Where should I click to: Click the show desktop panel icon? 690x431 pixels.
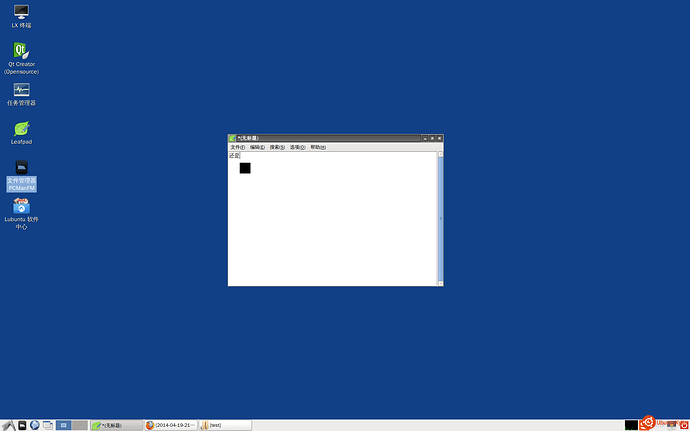click(x=48, y=425)
